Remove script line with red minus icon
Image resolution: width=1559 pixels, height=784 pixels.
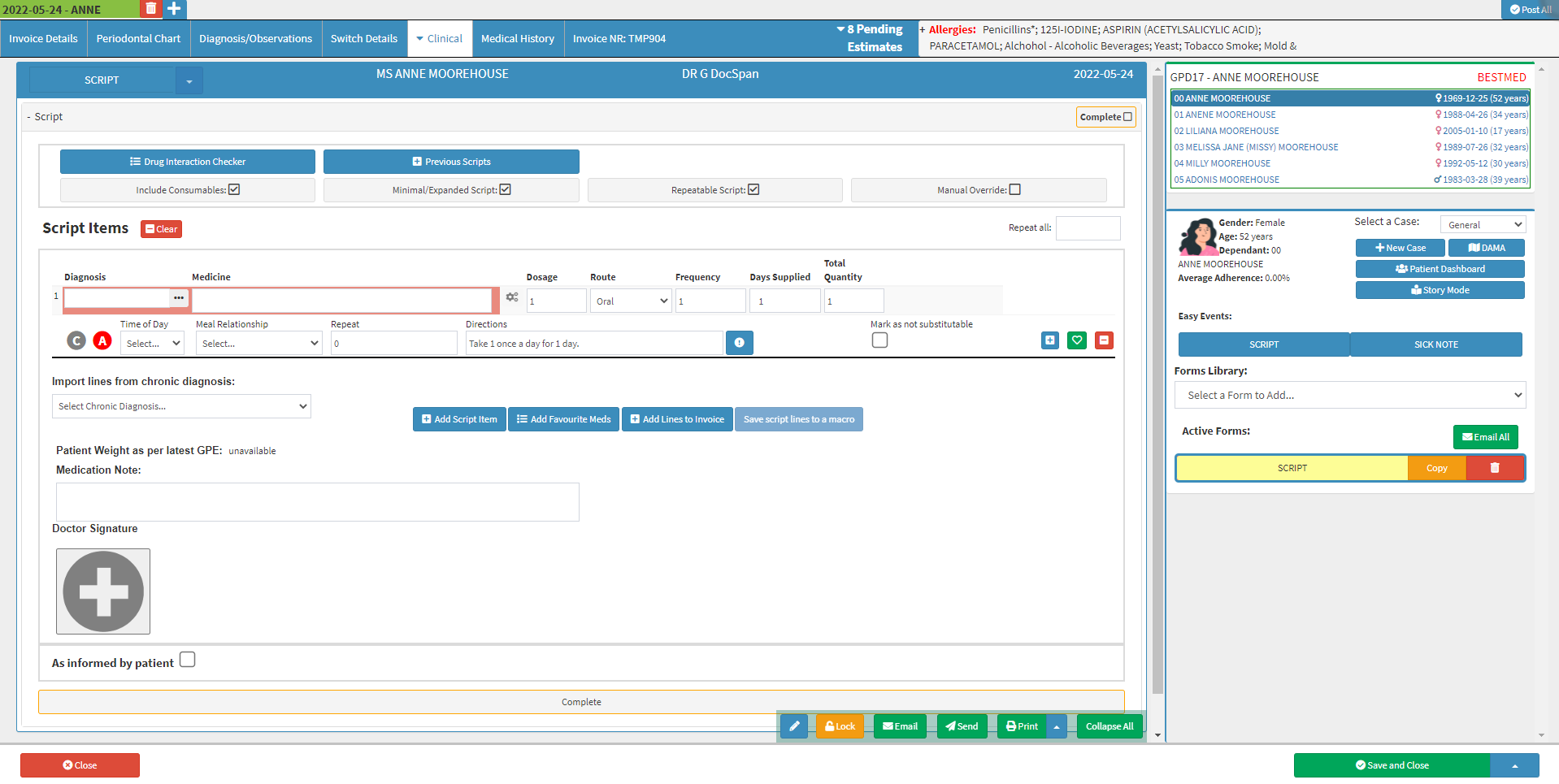tap(1104, 340)
